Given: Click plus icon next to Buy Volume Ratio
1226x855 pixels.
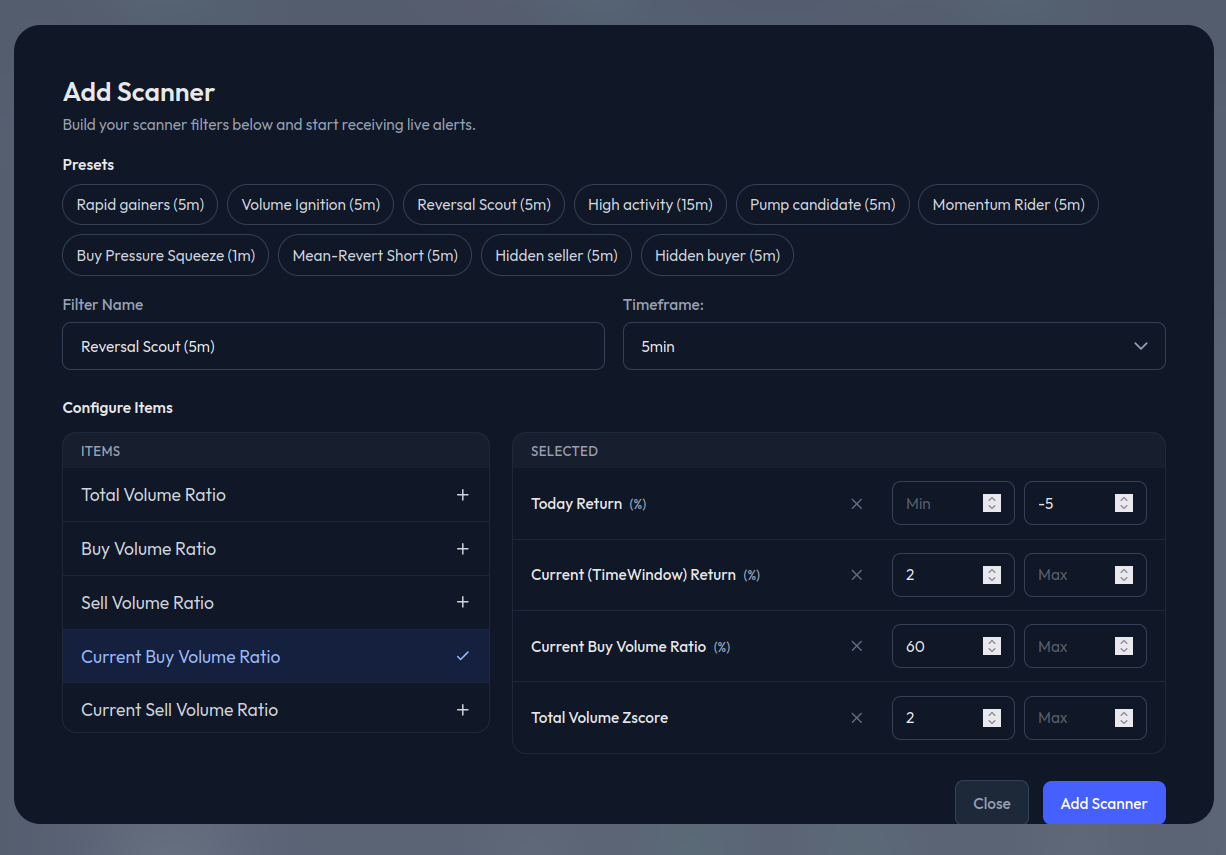Looking at the screenshot, I should [462, 549].
